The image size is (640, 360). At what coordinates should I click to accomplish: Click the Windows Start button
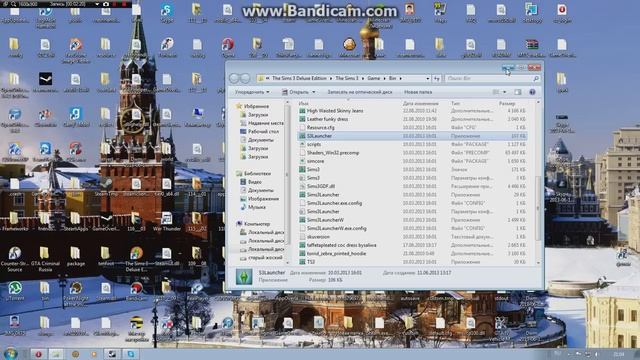[11, 353]
